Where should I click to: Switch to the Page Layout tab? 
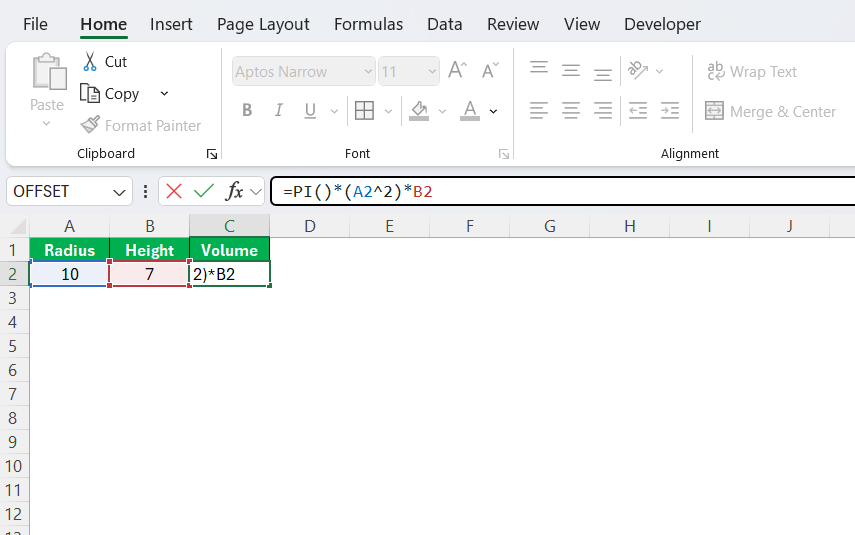point(263,24)
